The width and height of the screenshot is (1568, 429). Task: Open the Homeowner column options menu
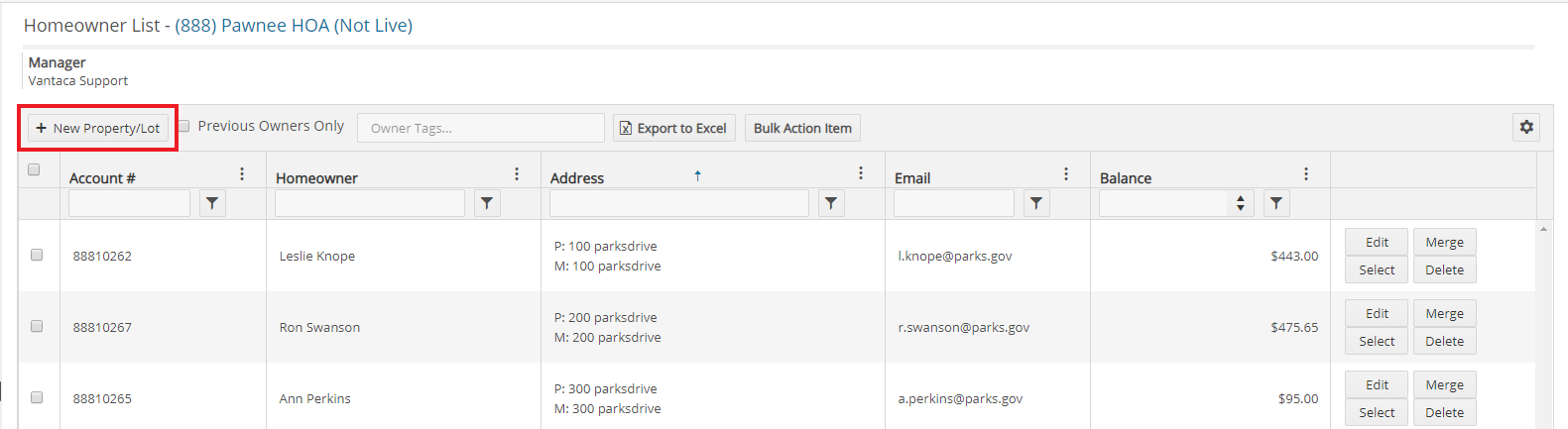click(517, 174)
